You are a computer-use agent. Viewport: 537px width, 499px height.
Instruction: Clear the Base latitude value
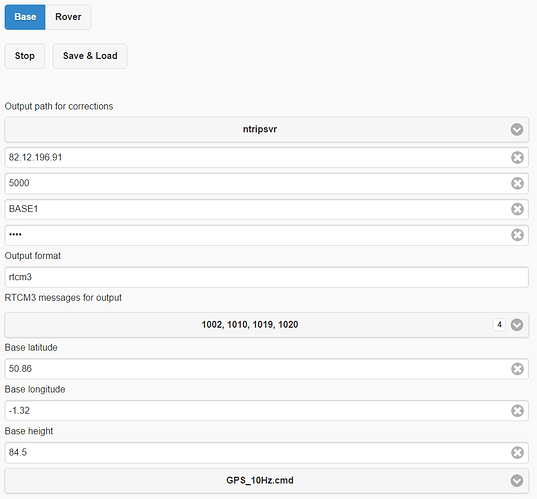[x=517, y=369]
